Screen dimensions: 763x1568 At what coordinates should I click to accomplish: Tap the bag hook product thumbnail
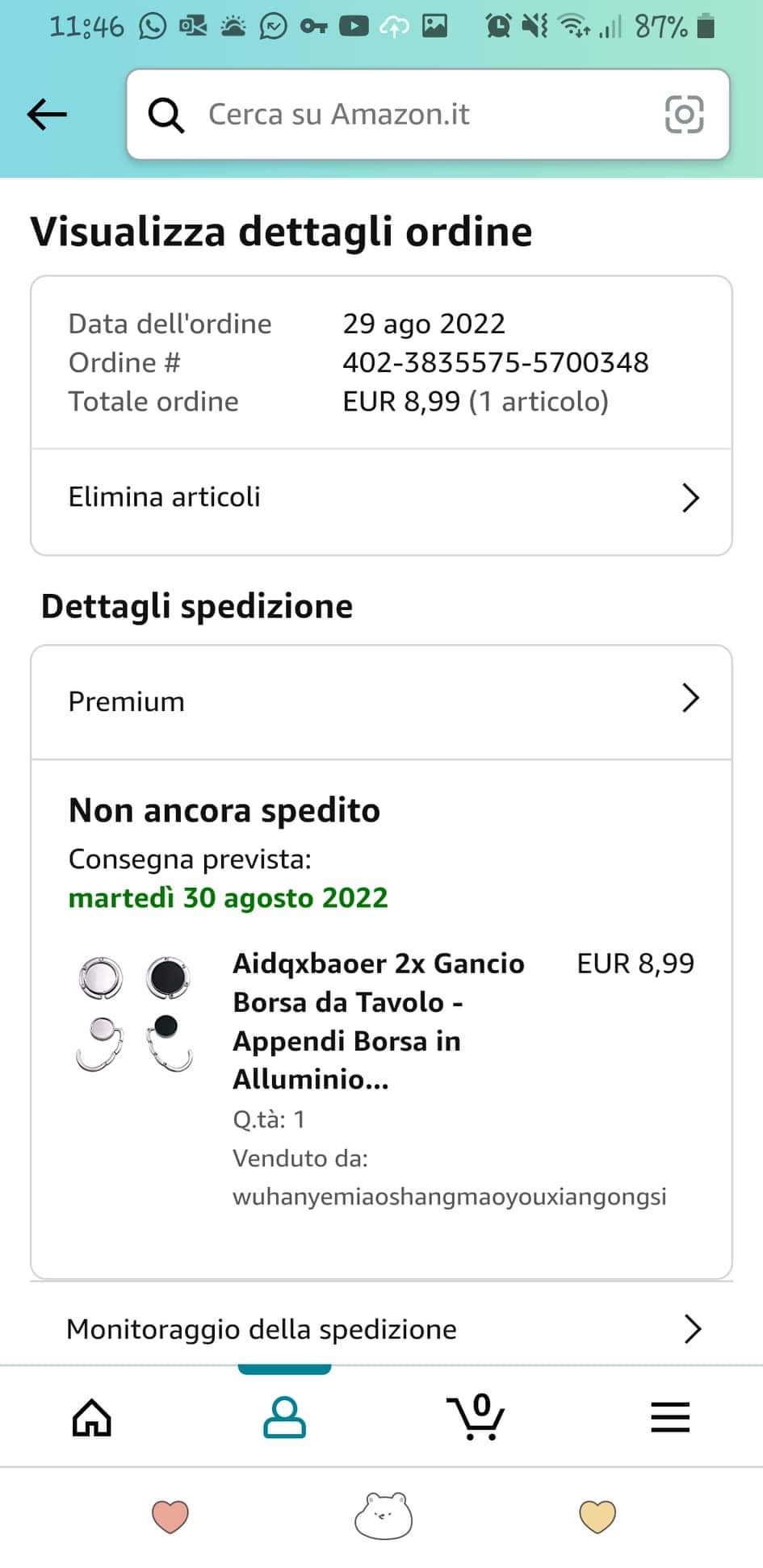[x=135, y=1014]
